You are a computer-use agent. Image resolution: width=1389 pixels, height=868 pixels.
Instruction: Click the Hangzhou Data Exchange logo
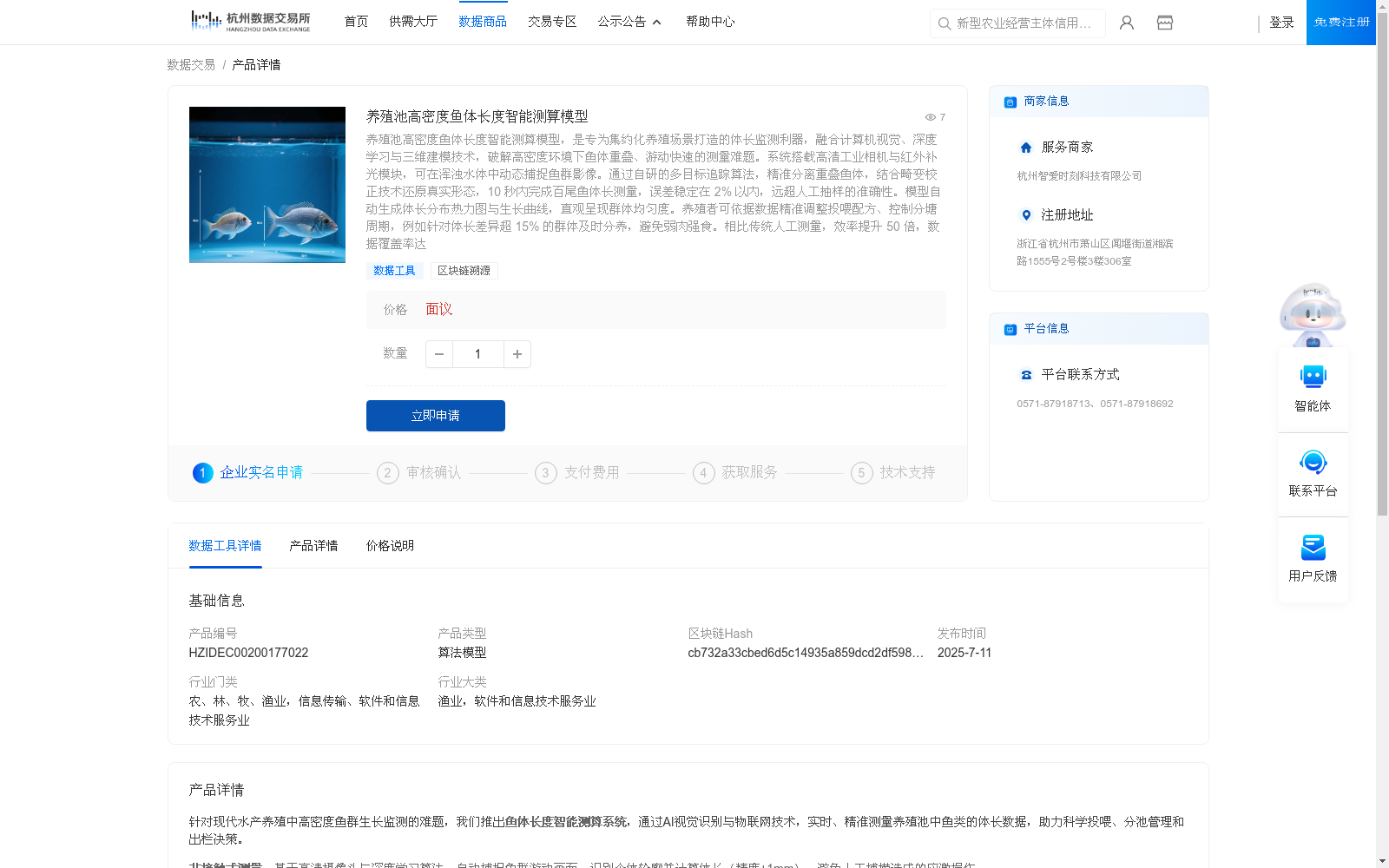[x=250, y=22]
